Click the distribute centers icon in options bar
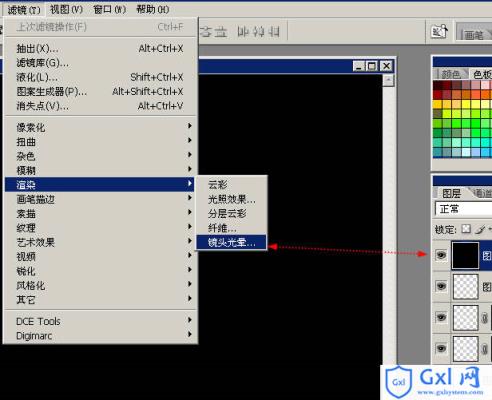This screenshot has height=400, width=492. pos(258,32)
